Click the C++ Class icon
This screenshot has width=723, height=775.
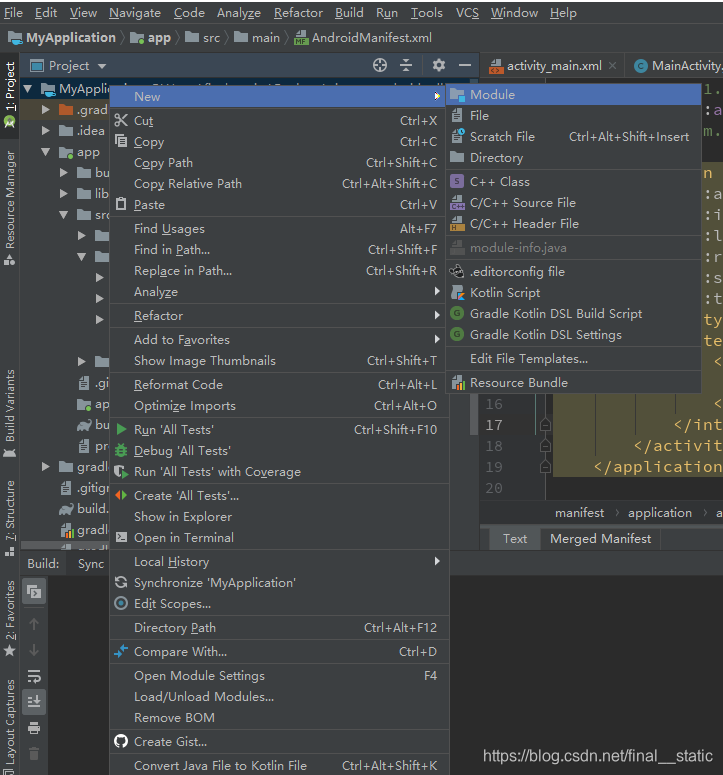coord(457,181)
